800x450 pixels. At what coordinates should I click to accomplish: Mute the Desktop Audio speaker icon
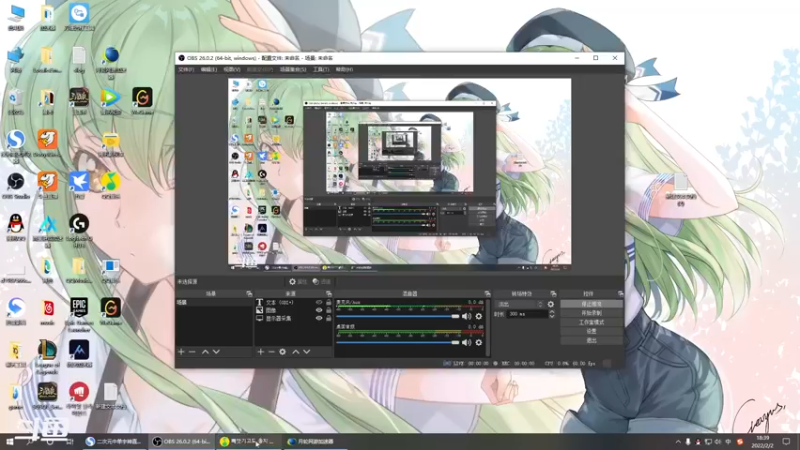tap(466, 342)
